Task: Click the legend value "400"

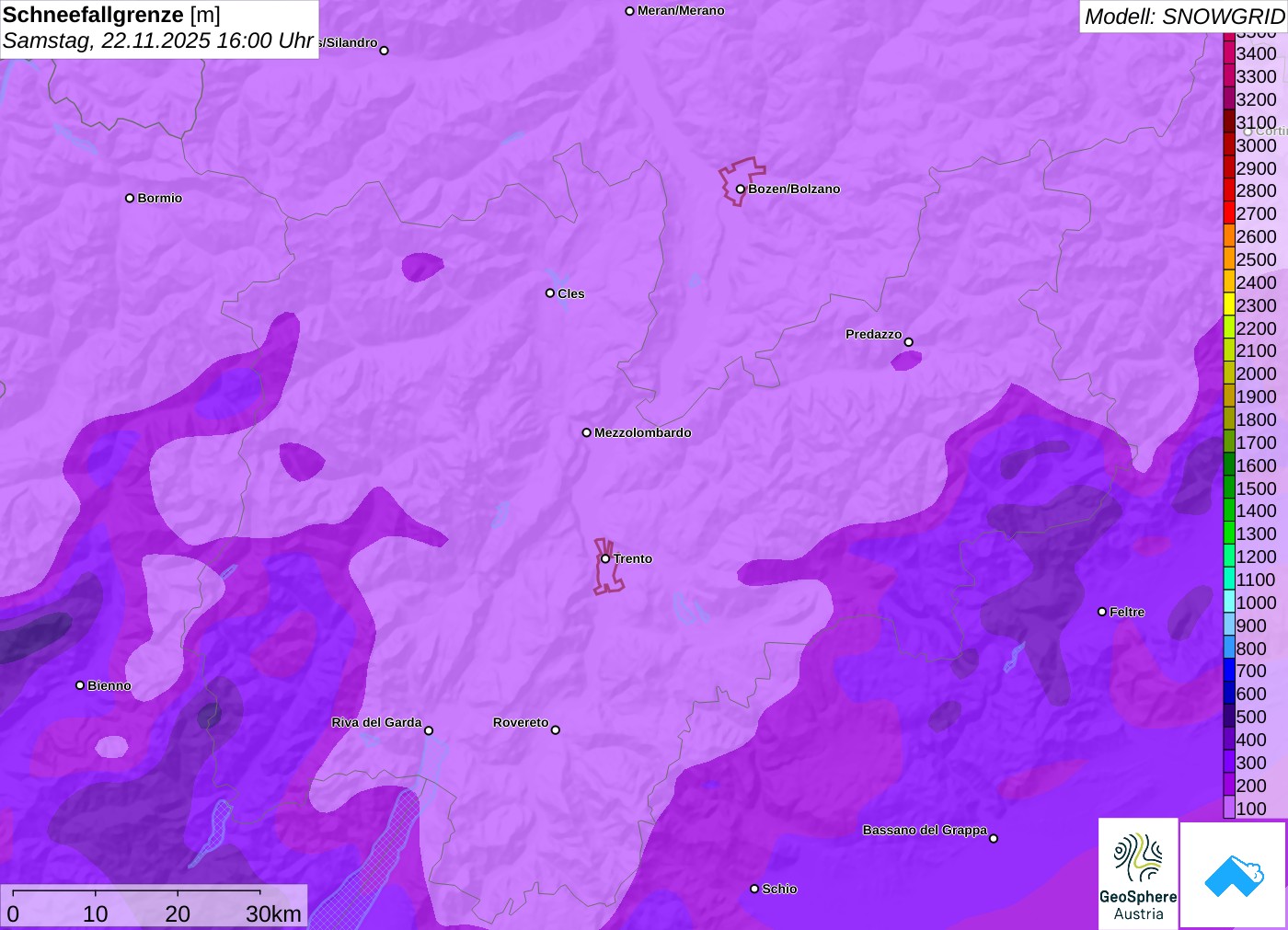Action: pos(1251,740)
